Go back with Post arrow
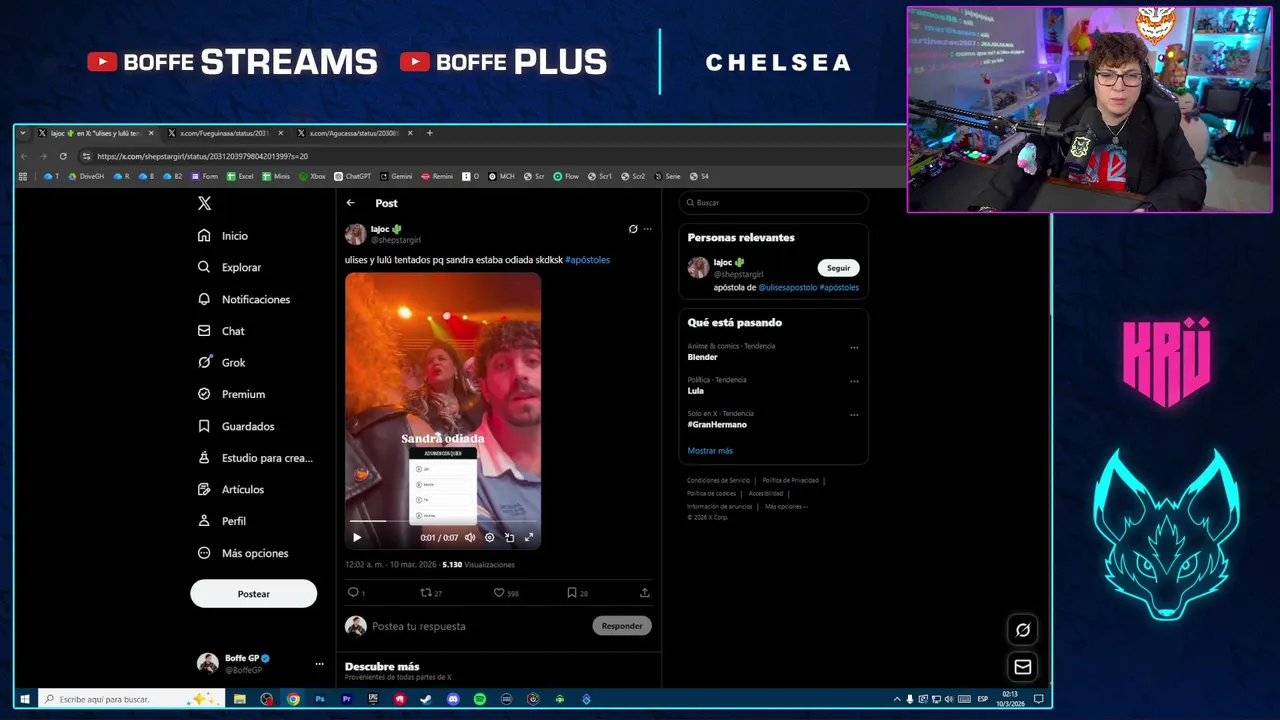The image size is (1280, 720). (351, 203)
